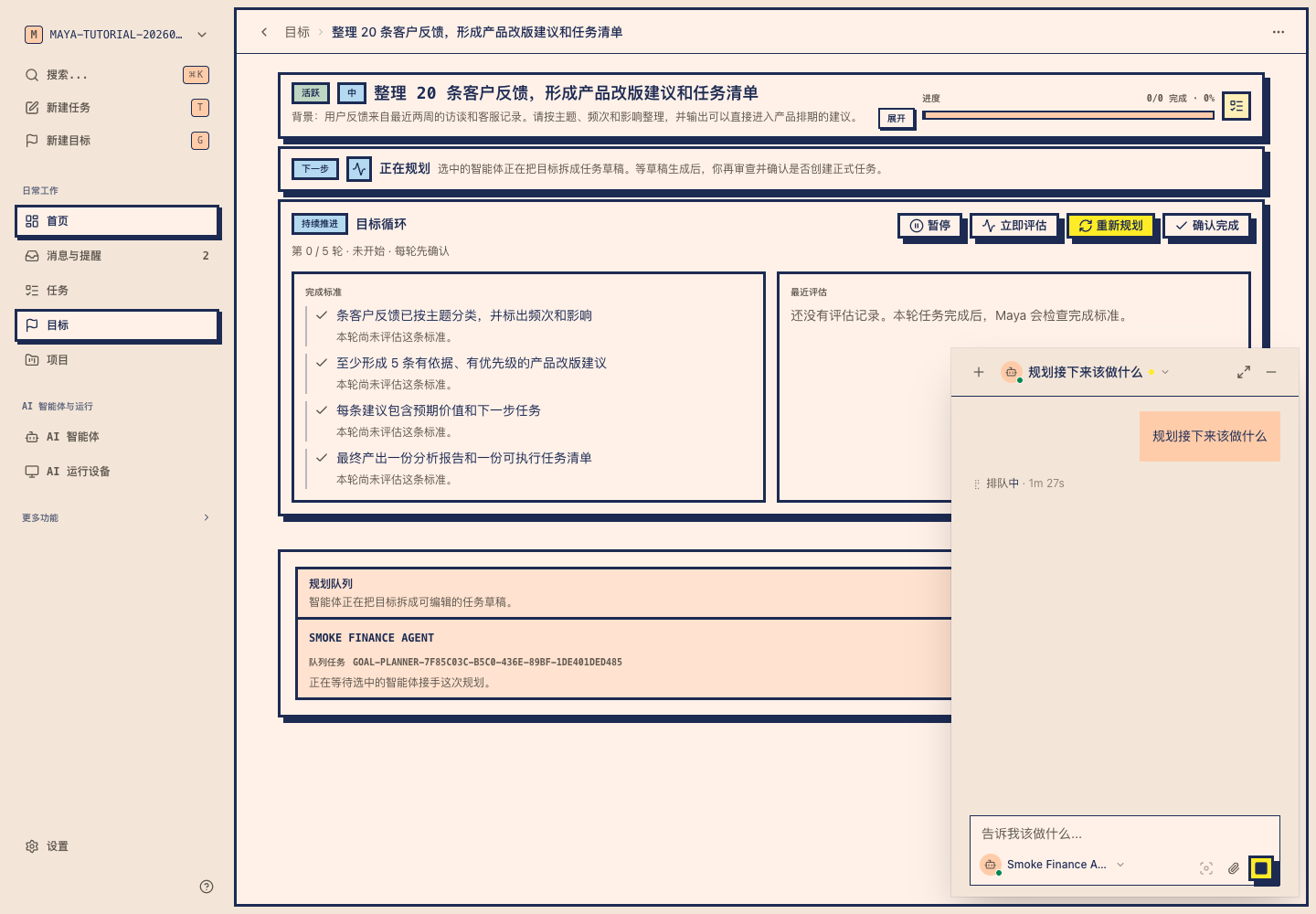Expand 更多功能 section chevron
The image size is (1316, 914).
[x=207, y=517]
